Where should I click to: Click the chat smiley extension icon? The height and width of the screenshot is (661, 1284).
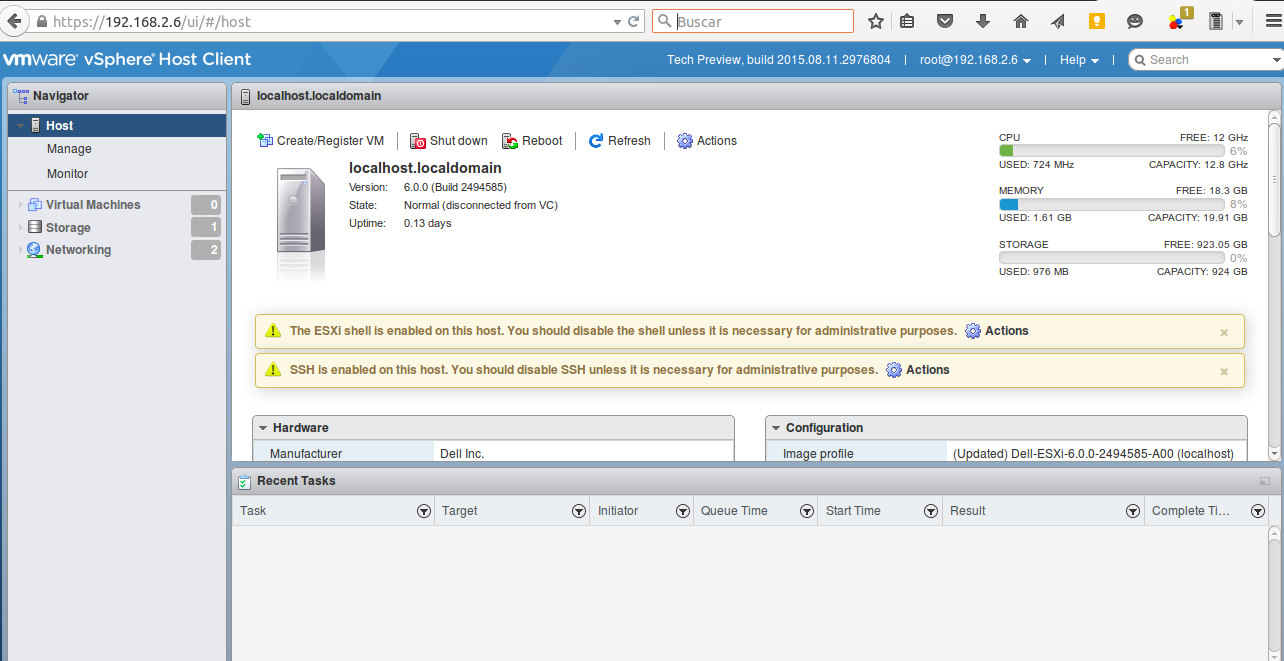(x=1135, y=21)
